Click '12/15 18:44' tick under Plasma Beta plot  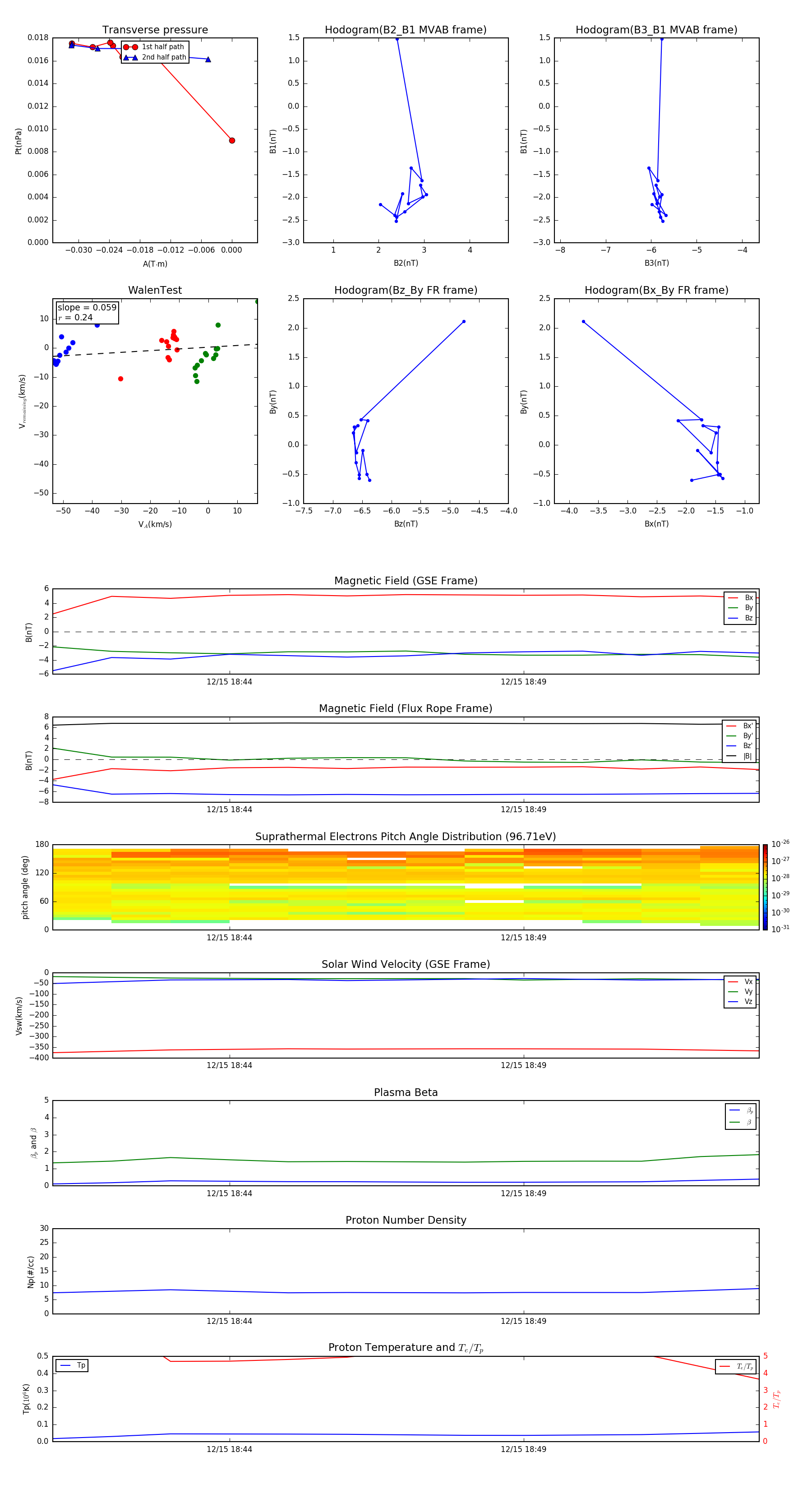click(x=230, y=1193)
